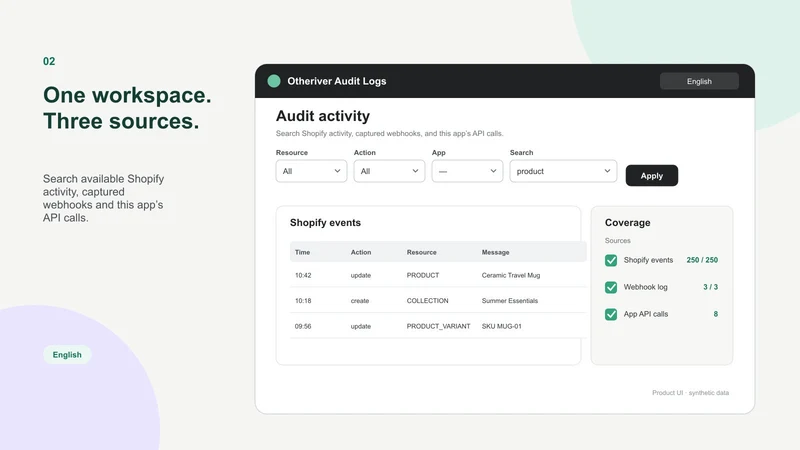The width and height of the screenshot is (800, 450).
Task: Click the 3 / 3 webhook count
Action: pos(710,287)
